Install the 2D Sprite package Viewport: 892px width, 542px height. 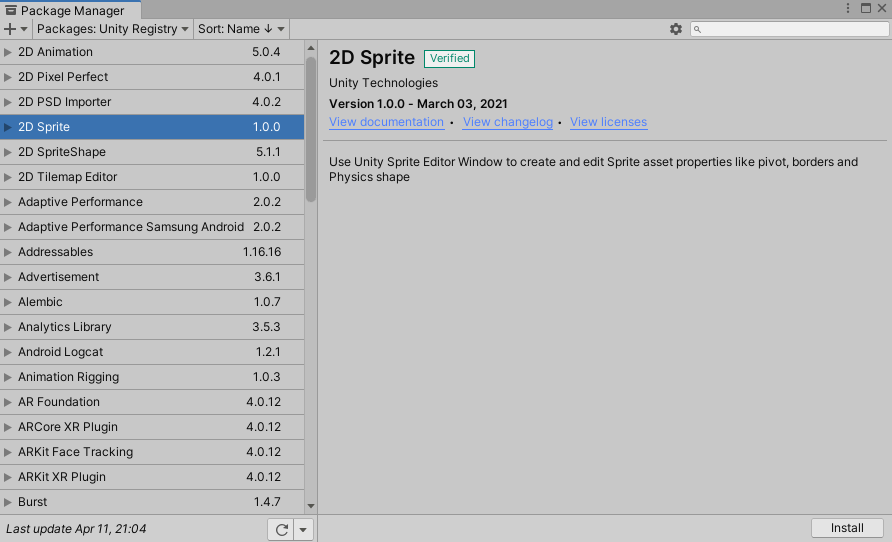847,528
